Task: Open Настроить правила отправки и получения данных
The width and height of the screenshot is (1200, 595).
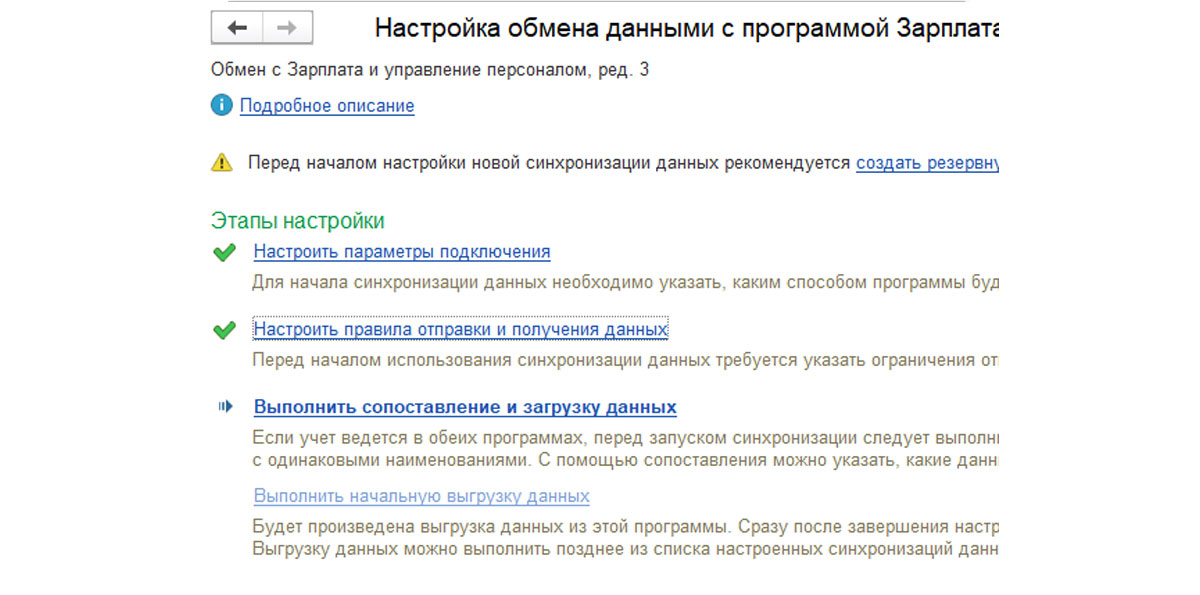Action: (x=460, y=329)
